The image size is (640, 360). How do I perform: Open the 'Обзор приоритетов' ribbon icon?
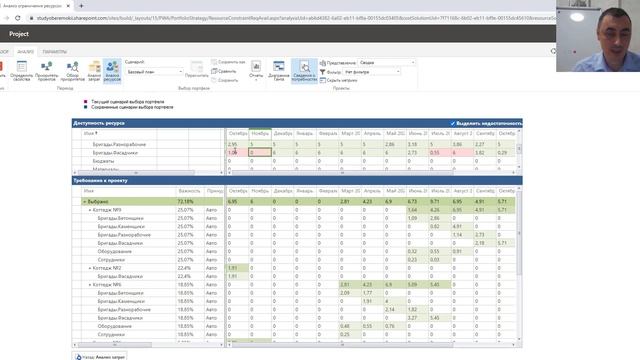click(x=73, y=71)
